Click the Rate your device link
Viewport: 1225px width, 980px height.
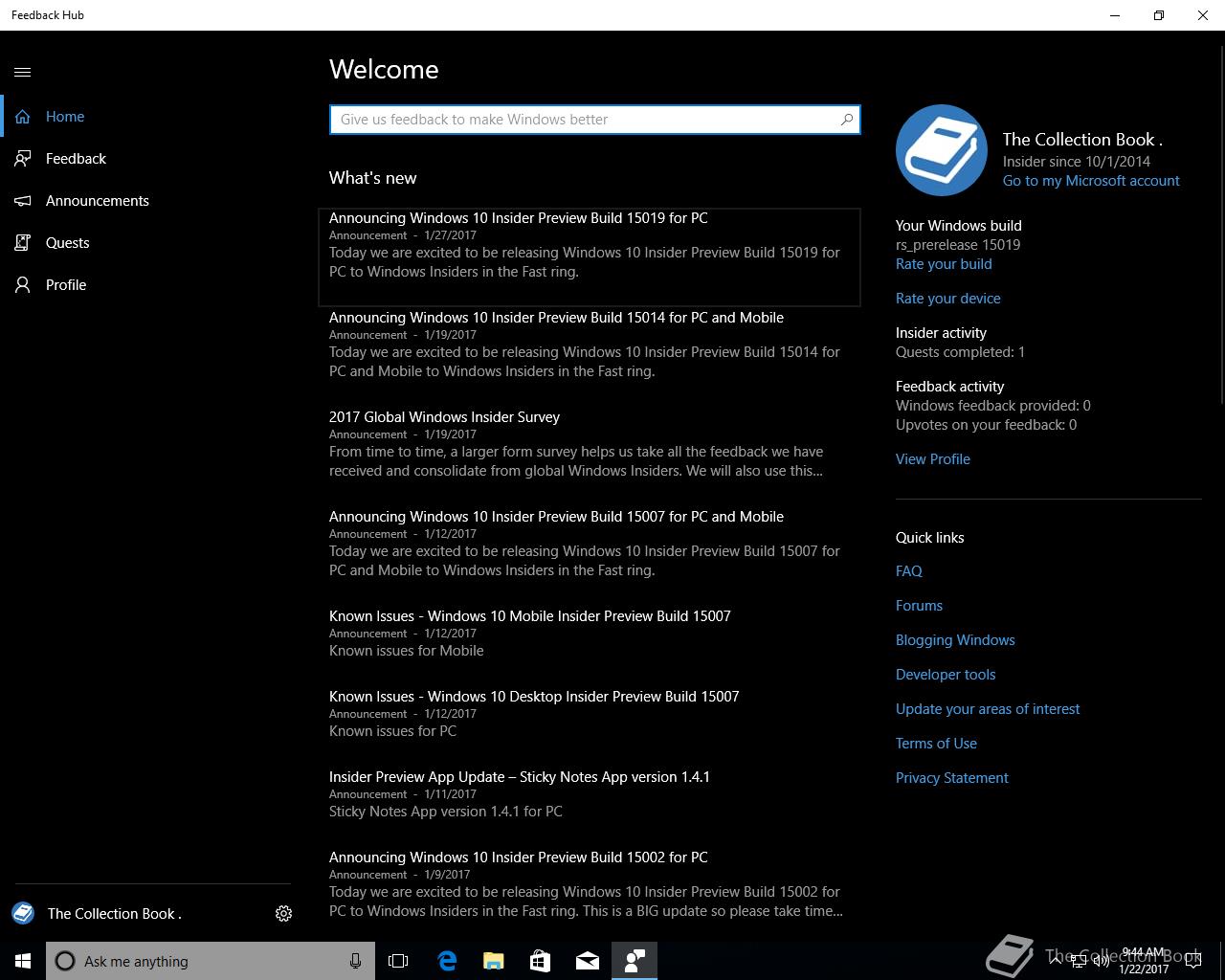pyautogui.click(x=948, y=299)
